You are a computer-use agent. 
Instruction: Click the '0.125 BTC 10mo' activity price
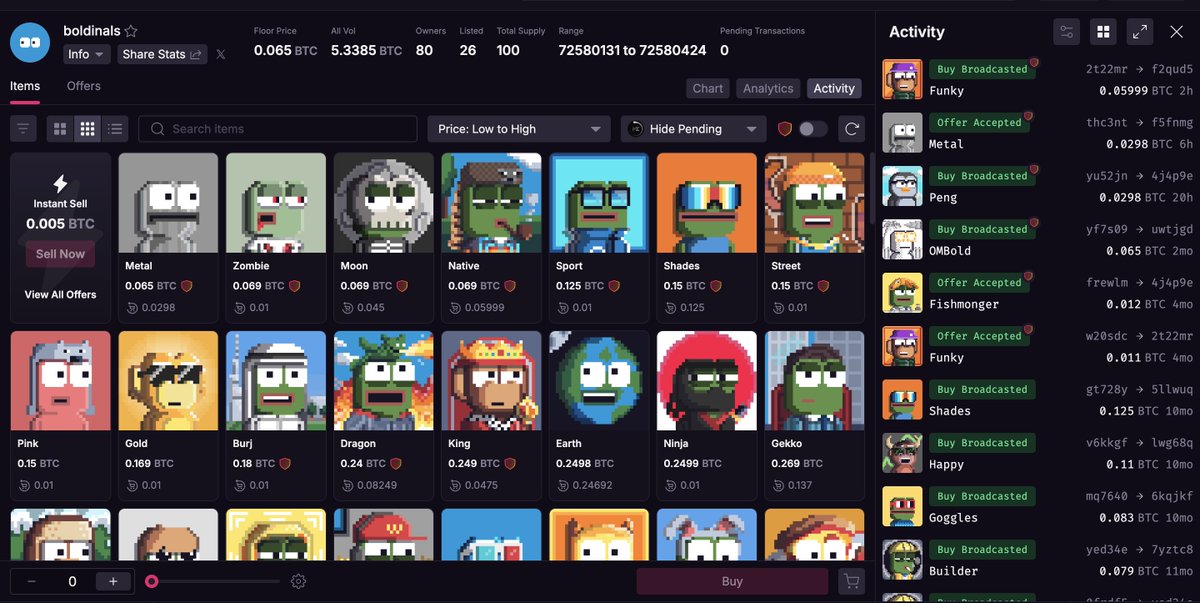click(x=1146, y=410)
